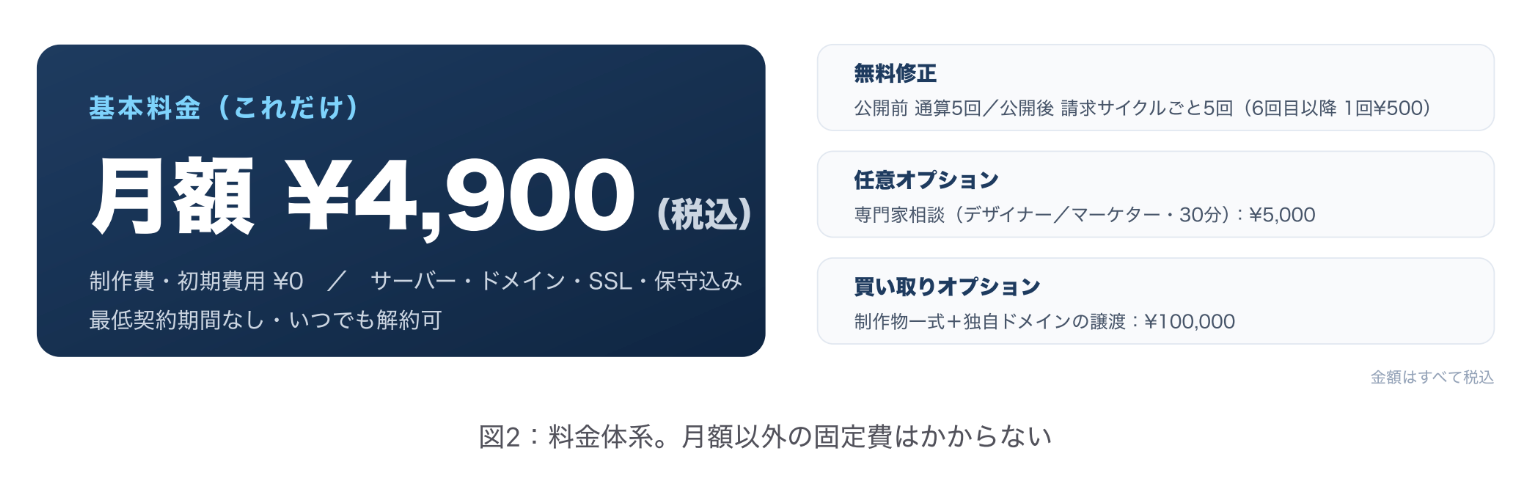Click the 基本料金（これだけ）heading

click(x=224, y=108)
